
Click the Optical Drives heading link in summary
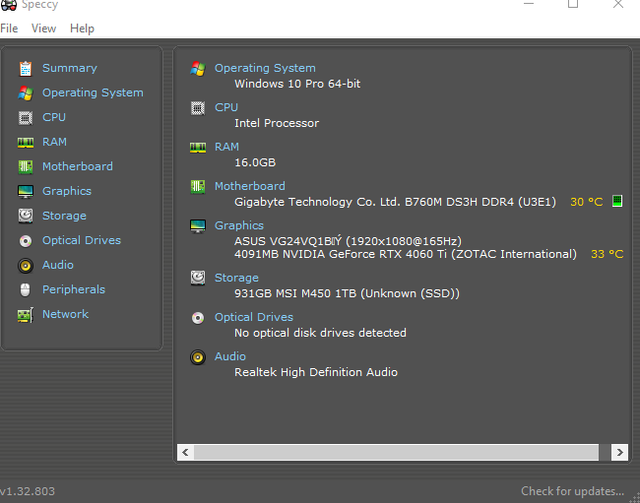(x=254, y=317)
